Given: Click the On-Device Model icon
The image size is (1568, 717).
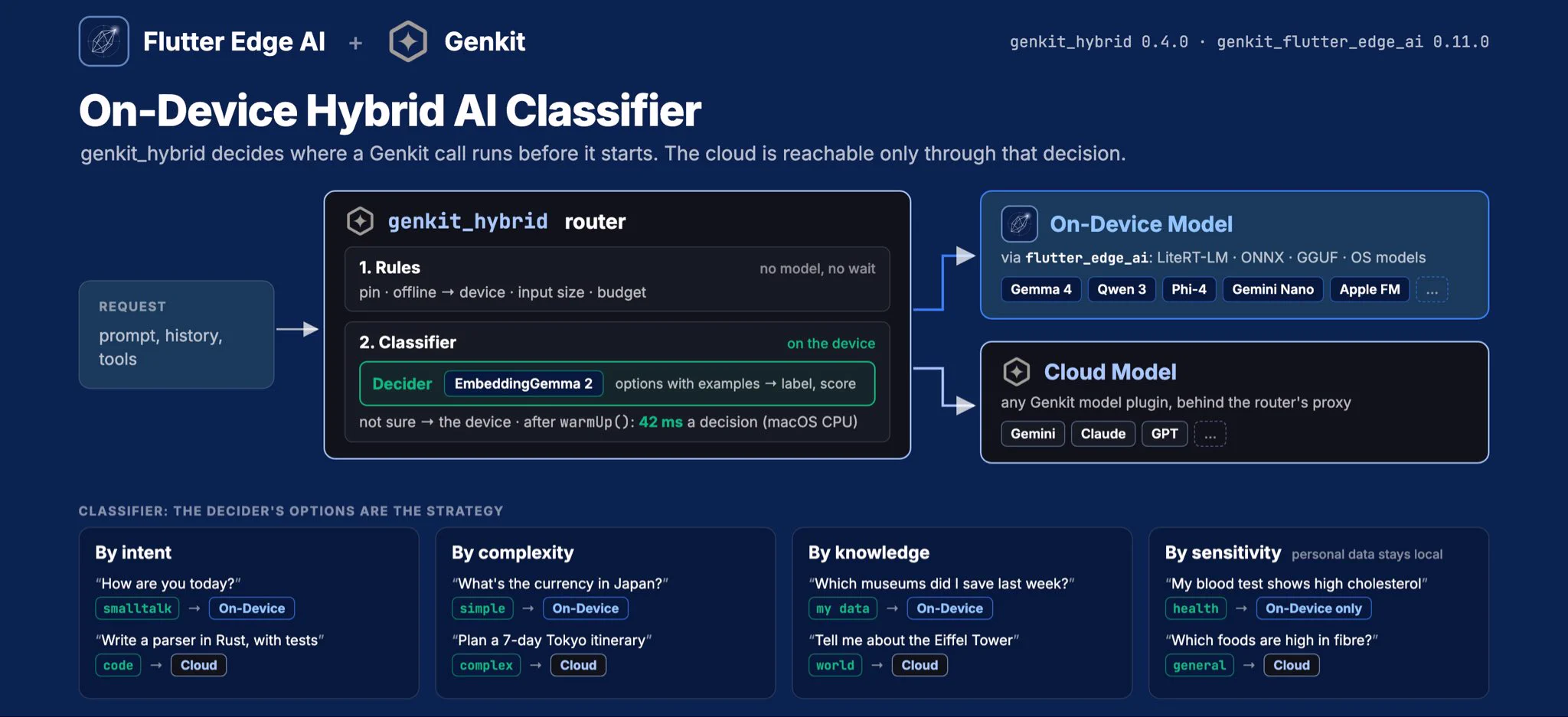Looking at the screenshot, I should coord(1020,224).
